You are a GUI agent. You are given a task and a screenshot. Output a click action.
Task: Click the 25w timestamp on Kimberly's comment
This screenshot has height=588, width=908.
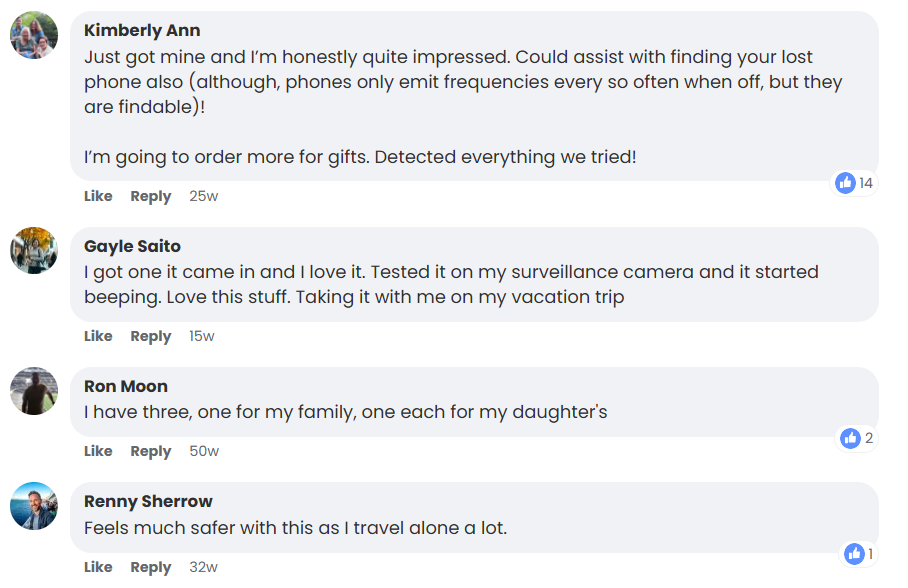click(203, 196)
